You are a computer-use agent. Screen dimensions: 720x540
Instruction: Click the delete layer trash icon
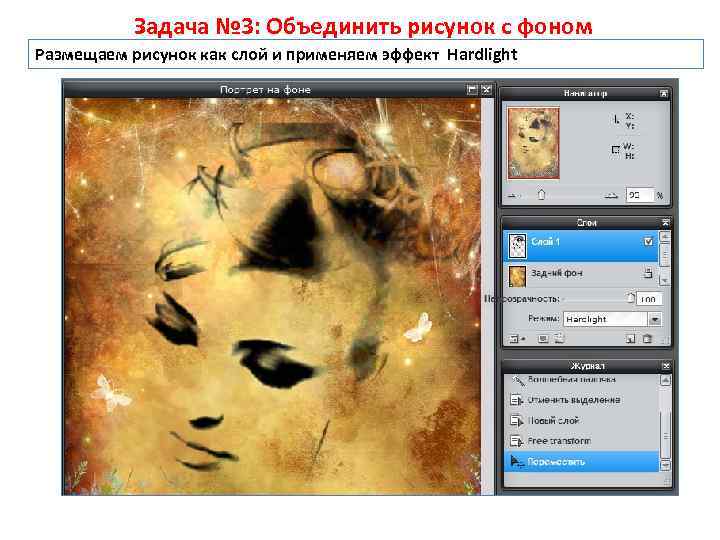647,339
